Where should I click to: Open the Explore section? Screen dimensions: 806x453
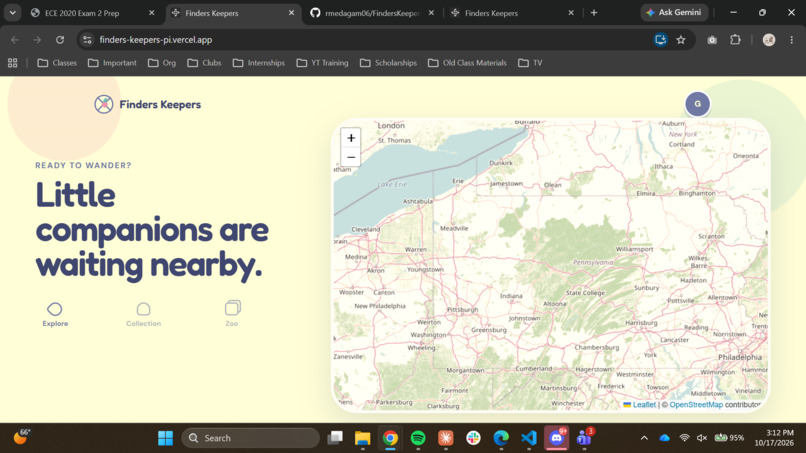(55, 314)
